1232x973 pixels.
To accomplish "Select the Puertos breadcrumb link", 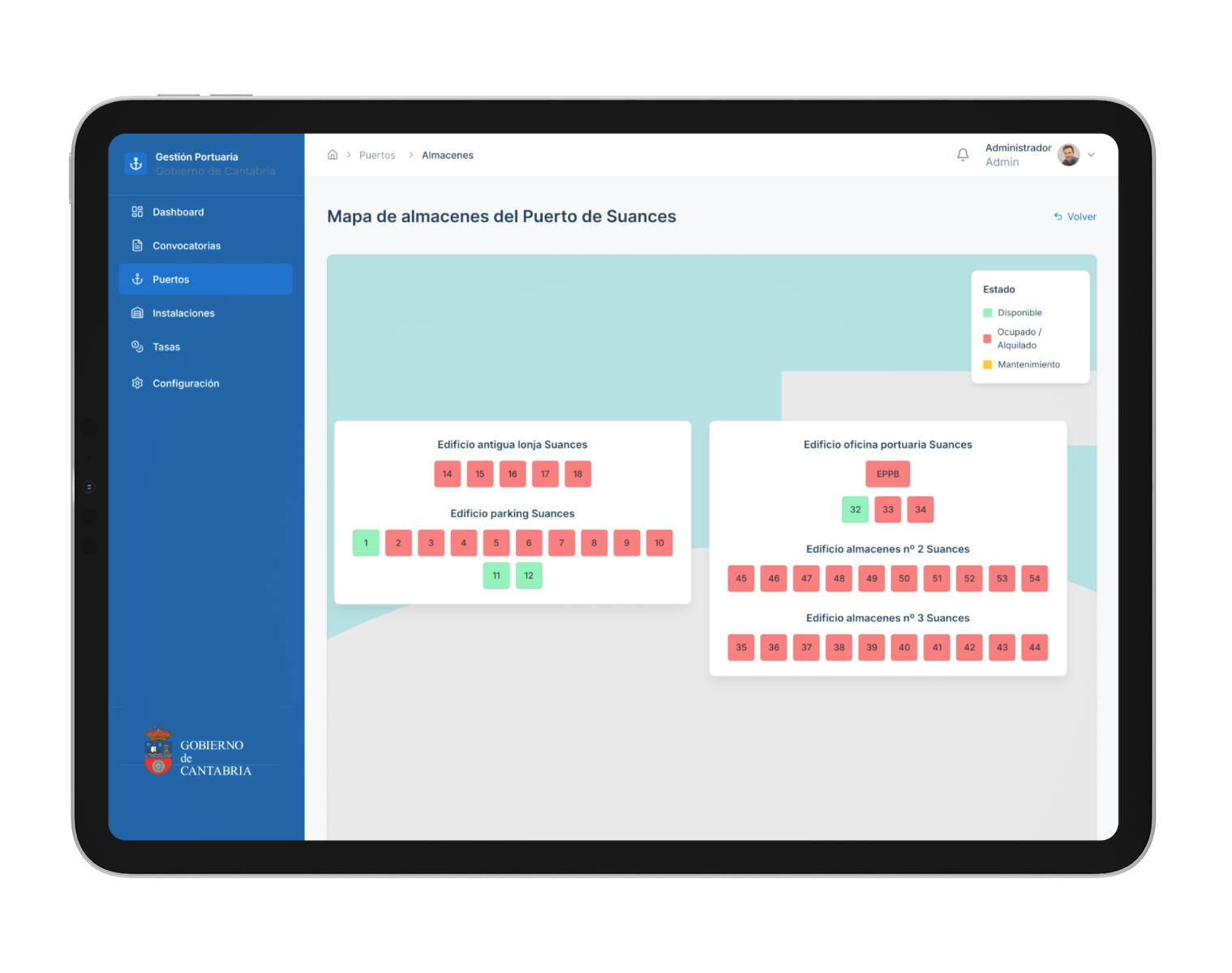I will pos(377,155).
